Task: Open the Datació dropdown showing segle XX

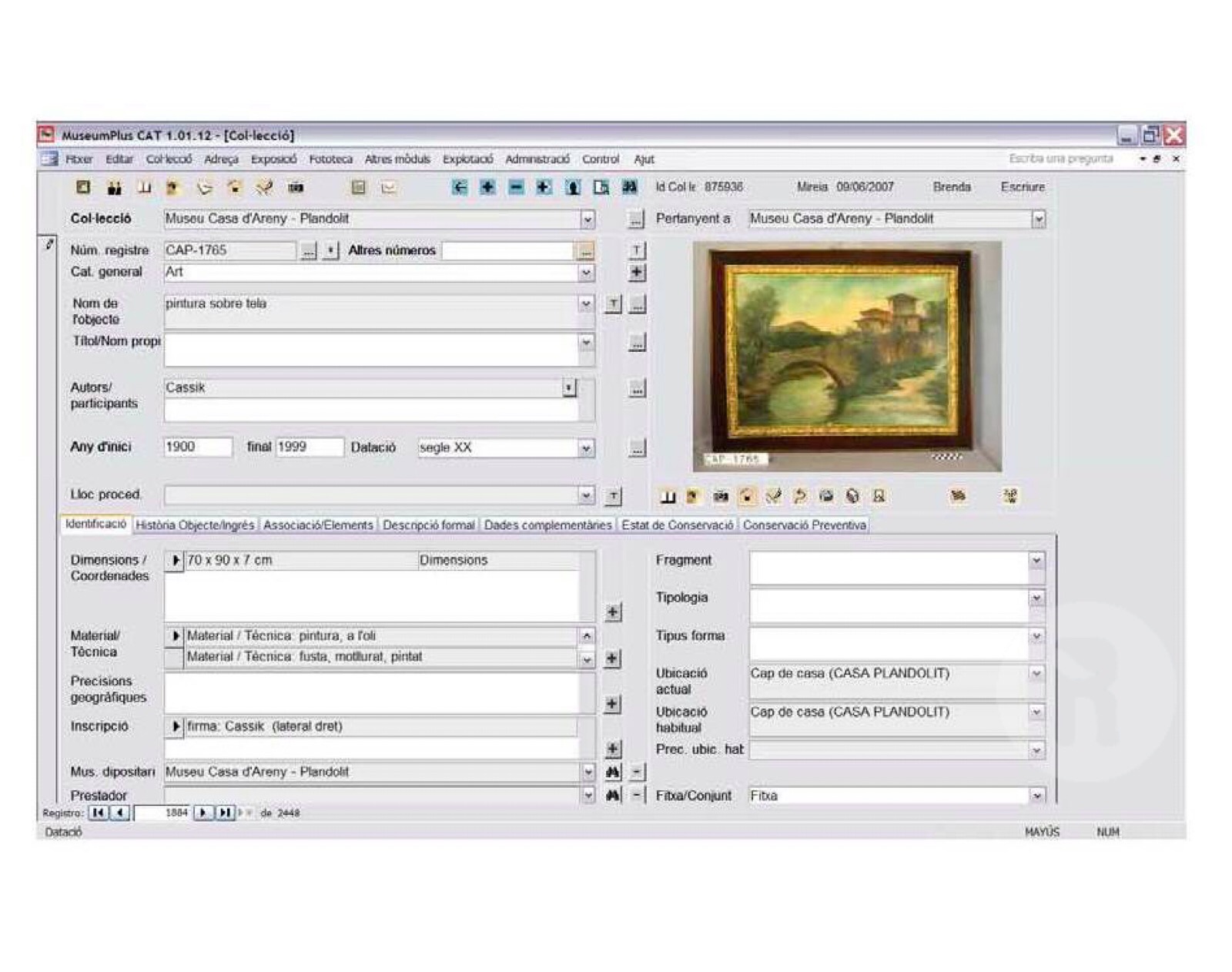Action: [x=586, y=448]
